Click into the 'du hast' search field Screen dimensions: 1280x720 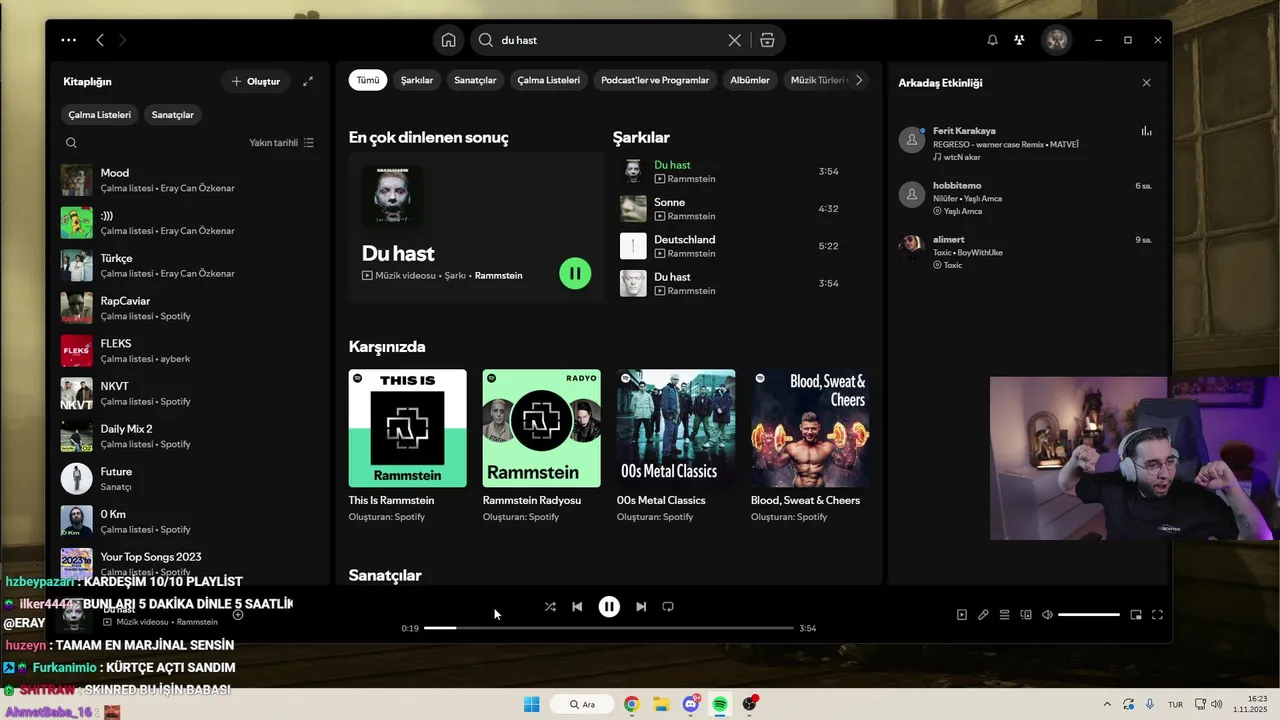tap(610, 40)
